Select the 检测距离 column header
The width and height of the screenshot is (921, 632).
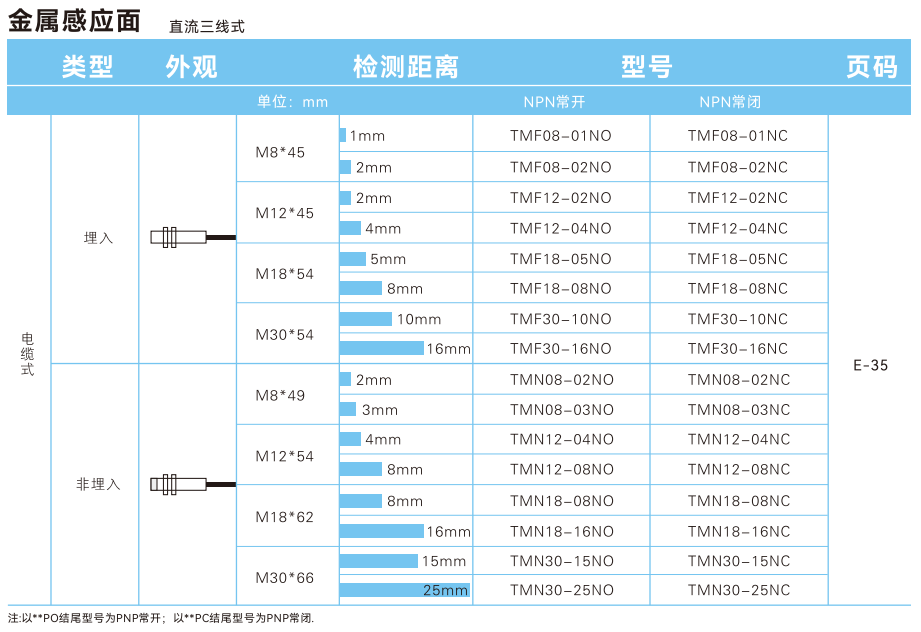click(x=405, y=67)
